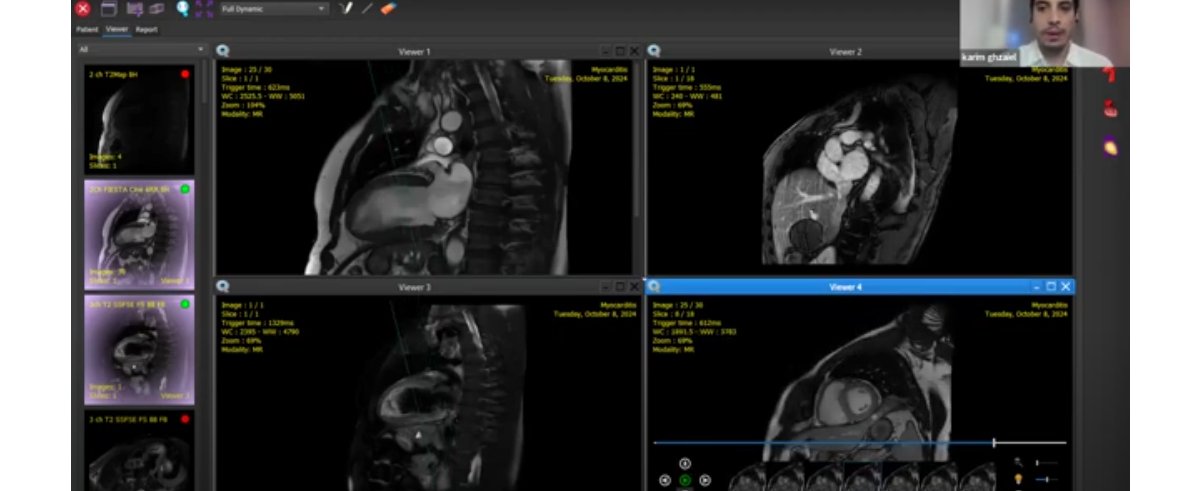Click the light bulb brightness icon
Screen dimensions: 1200x491
coord(1018,480)
